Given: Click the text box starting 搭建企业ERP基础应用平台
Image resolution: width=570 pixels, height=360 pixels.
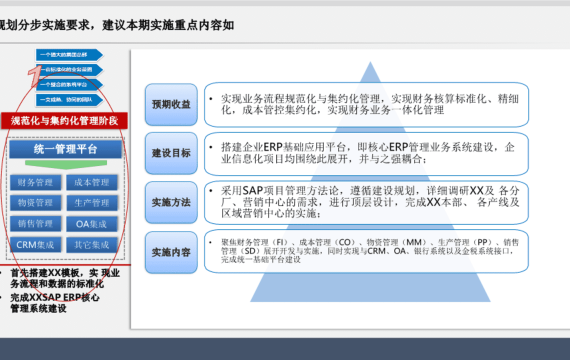Looking at the screenshot, I should pyautogui.click(x=366, y=153).
